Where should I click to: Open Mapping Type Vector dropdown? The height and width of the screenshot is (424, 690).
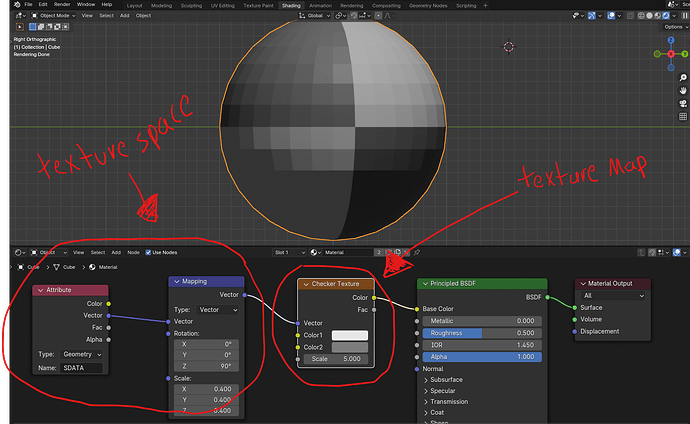click(218, 310)
